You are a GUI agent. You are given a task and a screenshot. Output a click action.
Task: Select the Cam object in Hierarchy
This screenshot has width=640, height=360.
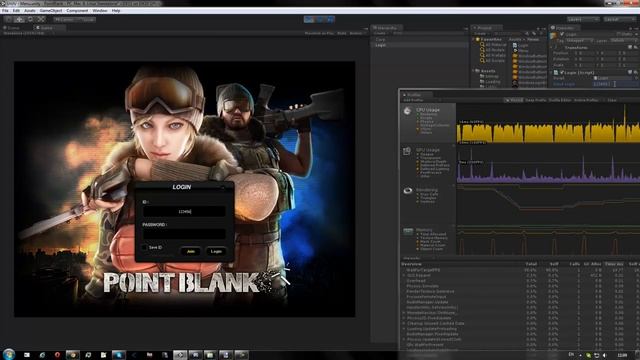[x=380, y=40]
